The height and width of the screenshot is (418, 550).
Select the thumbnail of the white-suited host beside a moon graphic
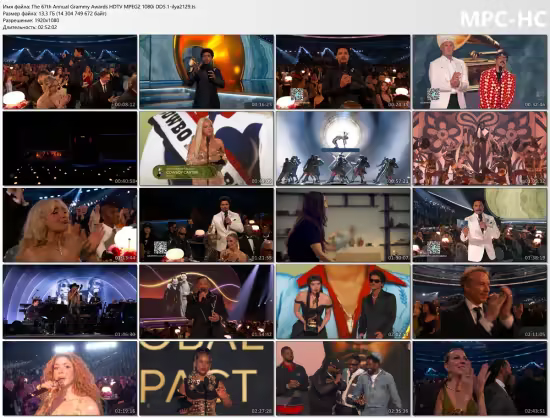coord(480,225)
